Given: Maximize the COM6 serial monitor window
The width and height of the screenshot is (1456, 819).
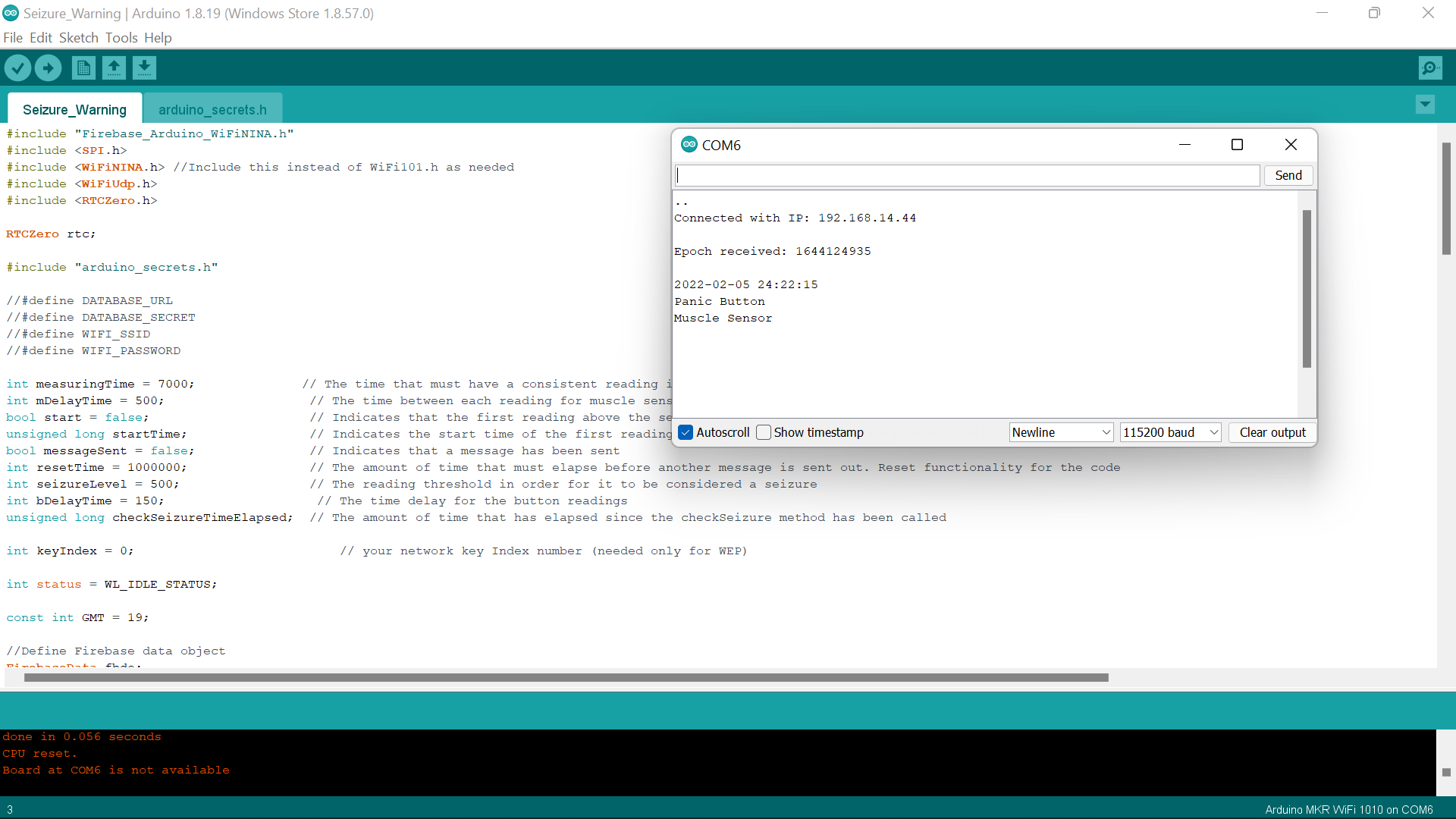Looking at the screenshot, I should [x=1237, y=145].
